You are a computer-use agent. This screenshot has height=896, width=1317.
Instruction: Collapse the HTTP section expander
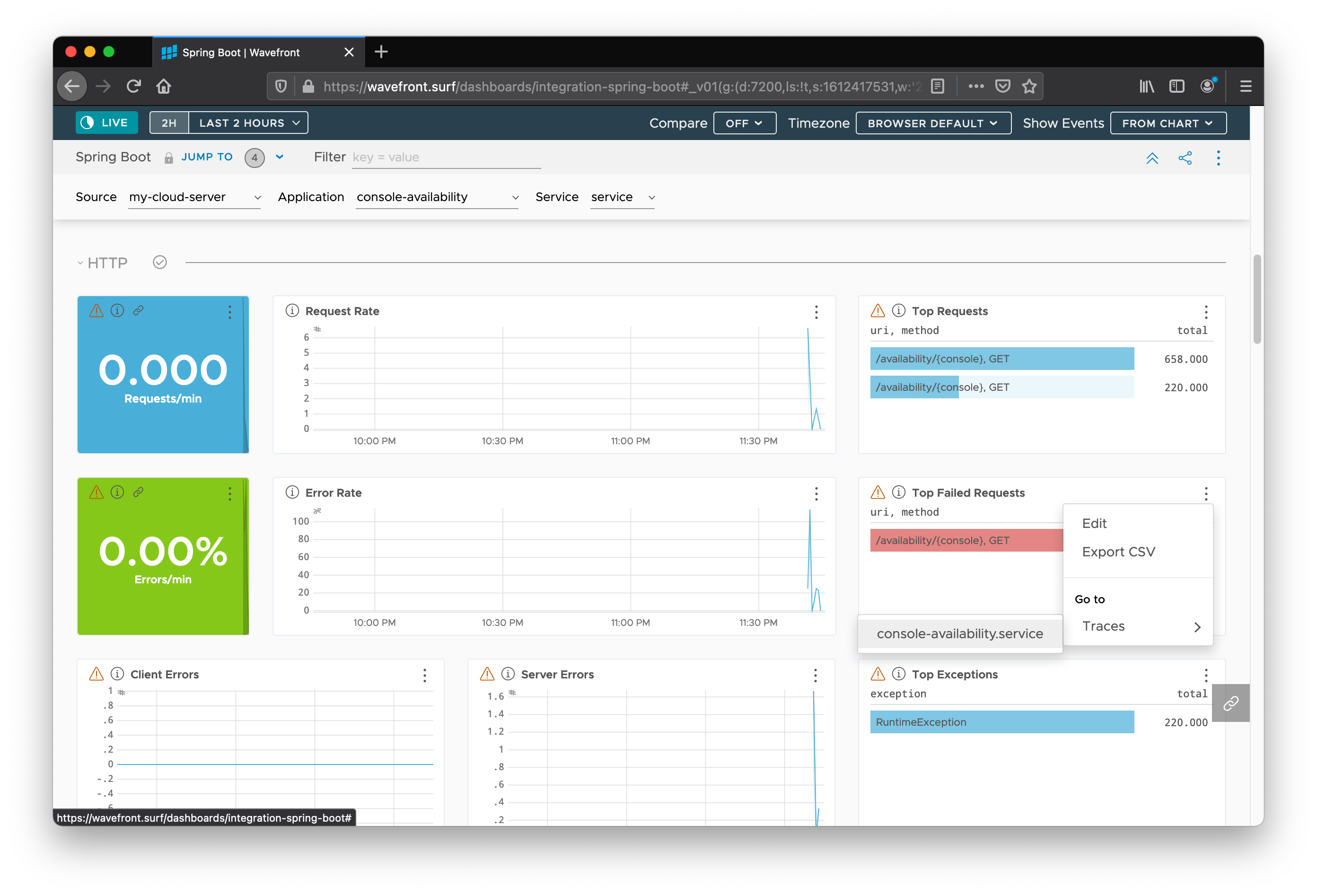click(79, 263)
